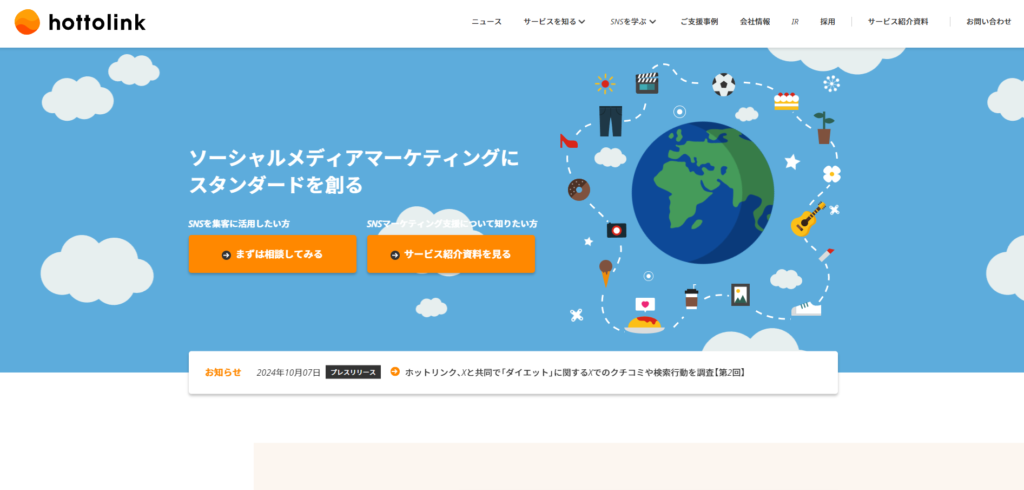Click the heart speech bubble icon

tap(645, 304)
